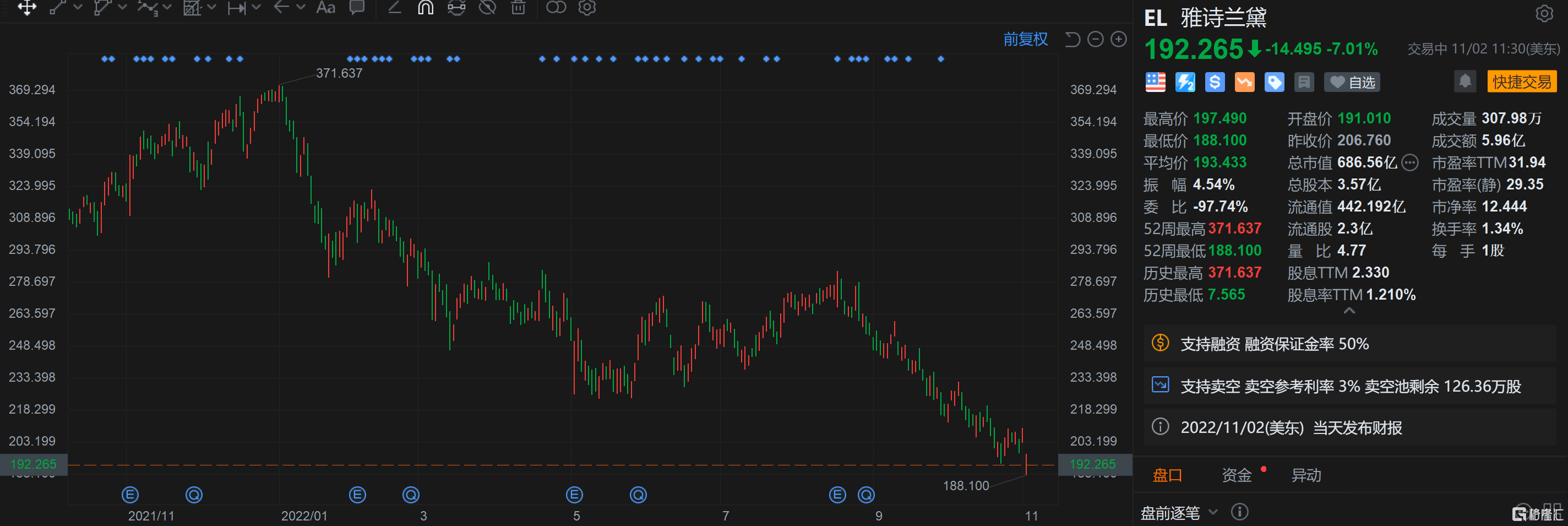The height and width of the screenshot is (526, 1568).
Task: Switch to the 资金 tab
Action: coord(1236,475)
